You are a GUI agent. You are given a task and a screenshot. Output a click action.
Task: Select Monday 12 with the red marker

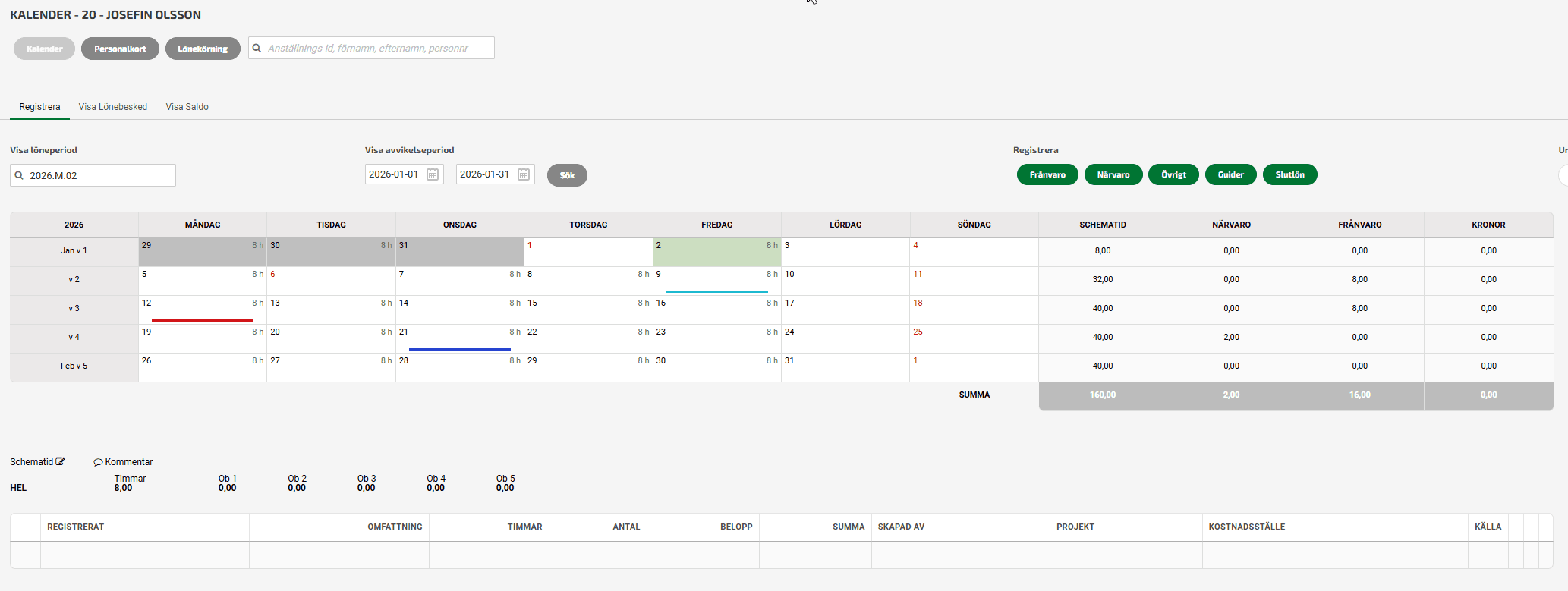[202, 310]
